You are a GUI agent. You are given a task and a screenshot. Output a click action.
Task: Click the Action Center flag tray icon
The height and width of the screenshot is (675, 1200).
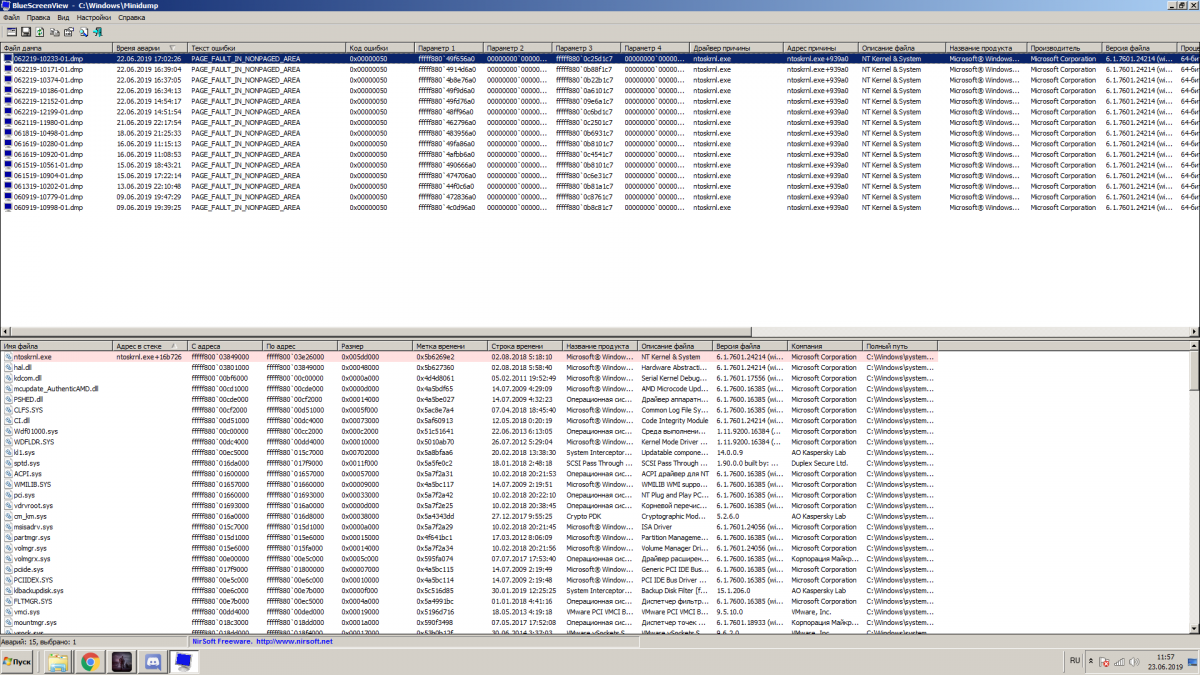[1105, 661]
